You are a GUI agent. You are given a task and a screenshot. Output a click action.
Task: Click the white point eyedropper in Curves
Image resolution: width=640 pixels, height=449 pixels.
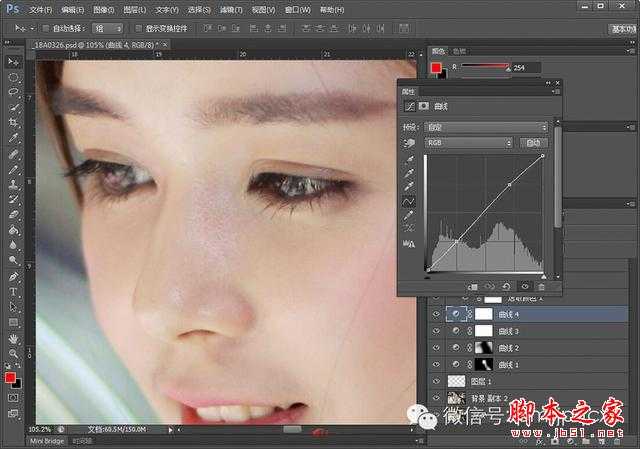click(408, 186)
